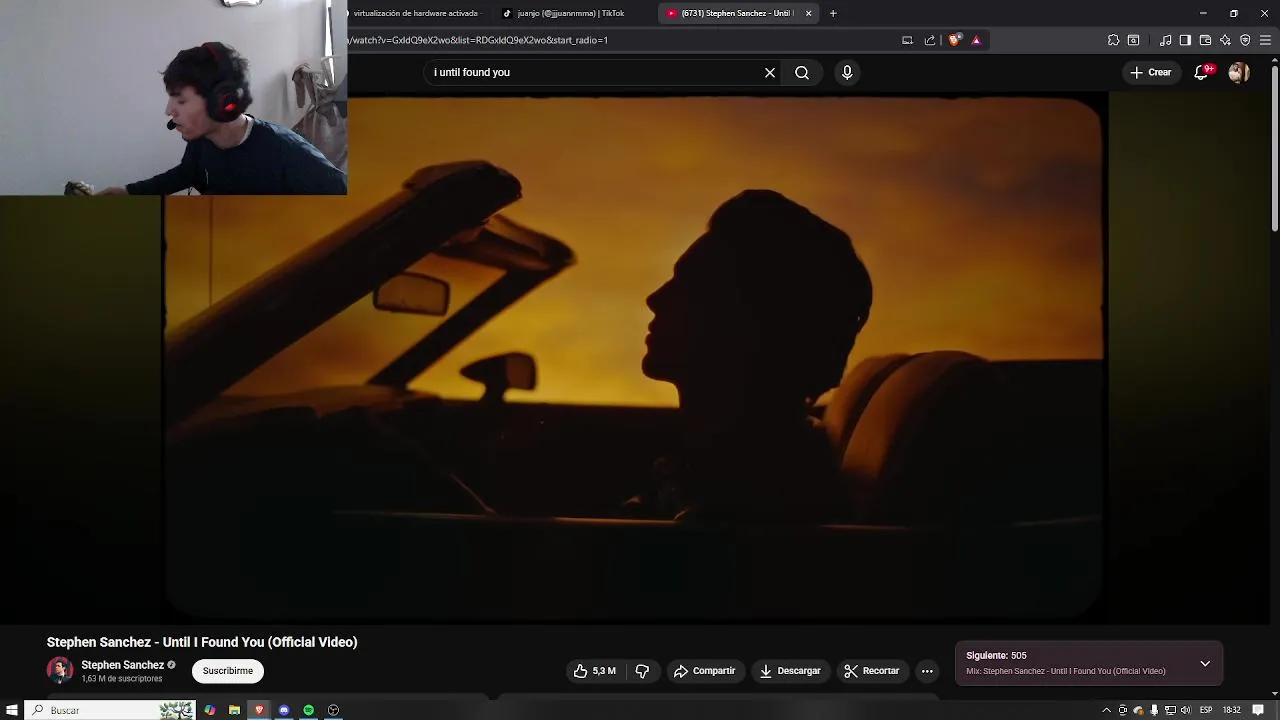Click the Buscar taskbar search box

pyautogui.click(x=112, y=710)
